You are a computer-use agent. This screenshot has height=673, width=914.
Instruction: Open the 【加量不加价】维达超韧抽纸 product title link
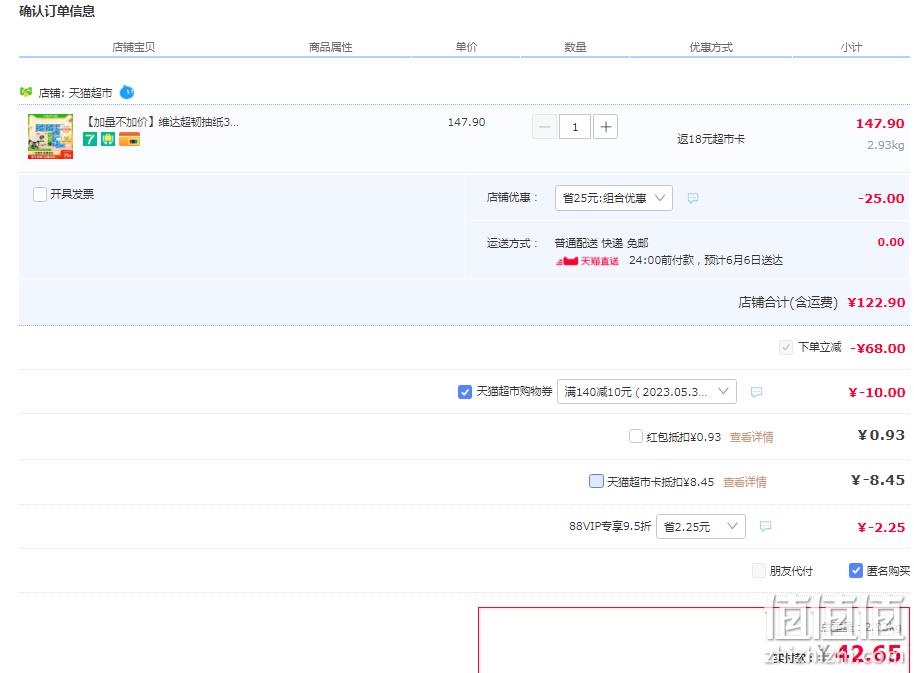pos(161,122)
